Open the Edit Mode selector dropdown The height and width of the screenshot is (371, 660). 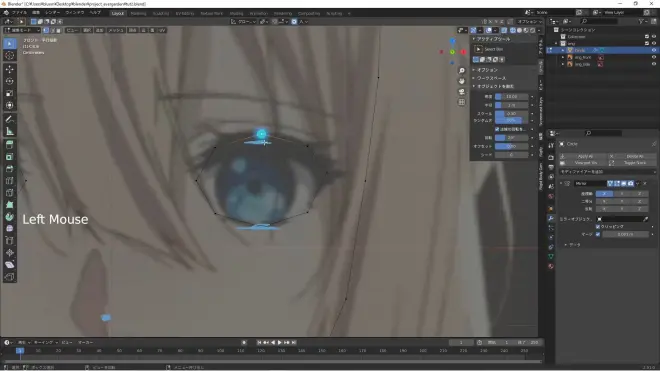tap(22, 30)
